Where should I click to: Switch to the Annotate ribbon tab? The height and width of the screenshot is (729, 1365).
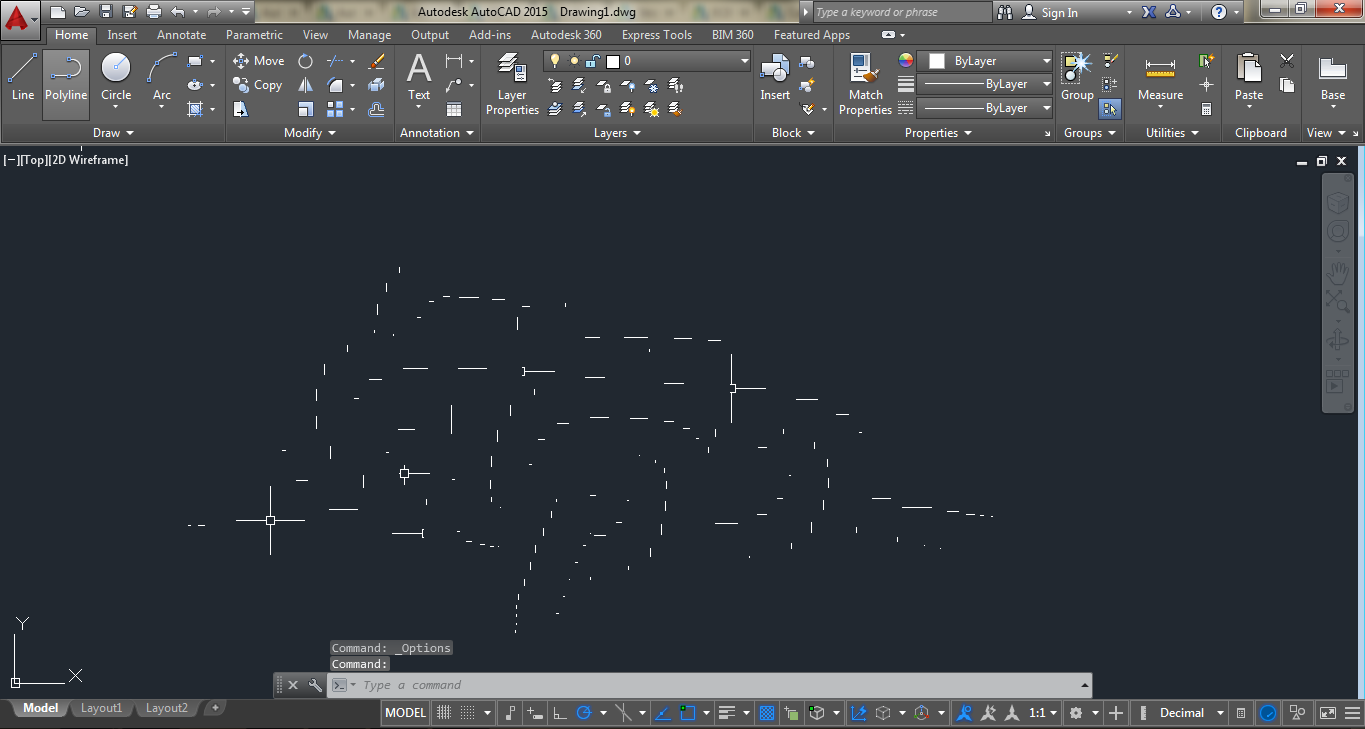click(181, 34)
